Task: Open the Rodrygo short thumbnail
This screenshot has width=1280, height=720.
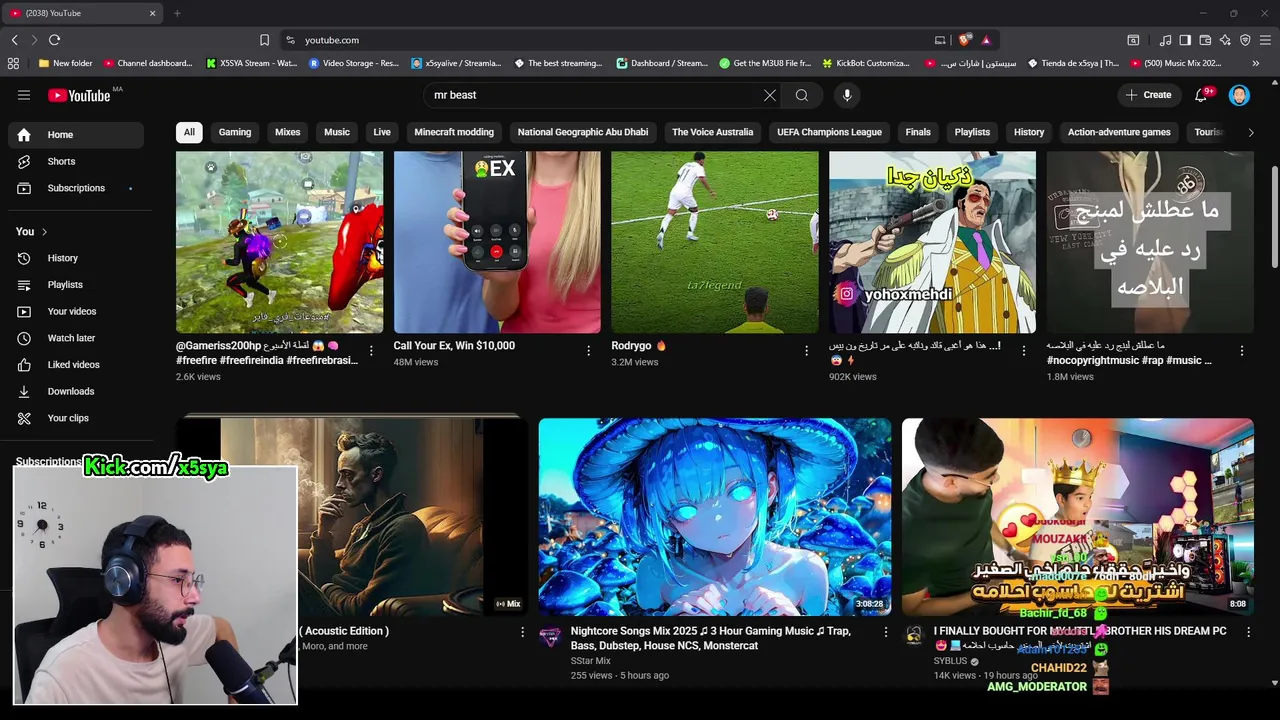Action: point(714,242)
